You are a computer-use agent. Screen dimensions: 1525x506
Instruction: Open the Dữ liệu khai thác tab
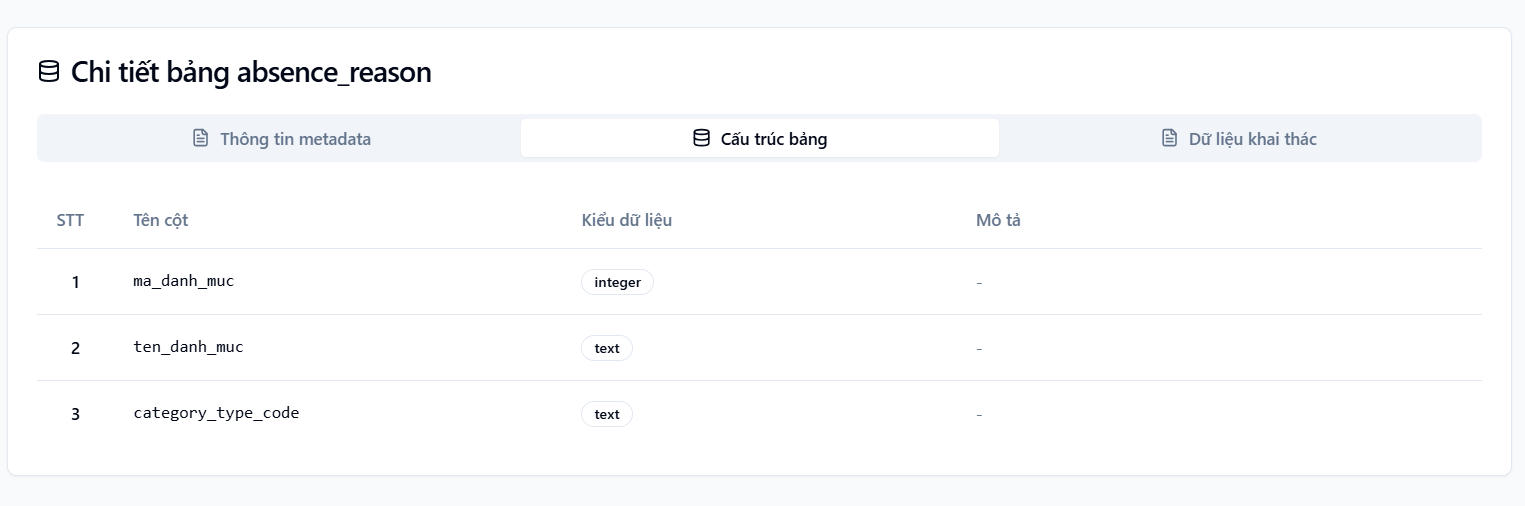pos(1239,138)
